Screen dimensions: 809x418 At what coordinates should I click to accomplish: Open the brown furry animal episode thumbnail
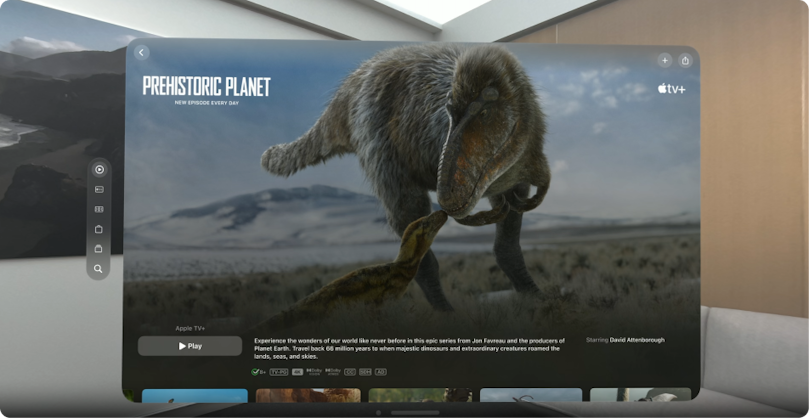point(308,395)
